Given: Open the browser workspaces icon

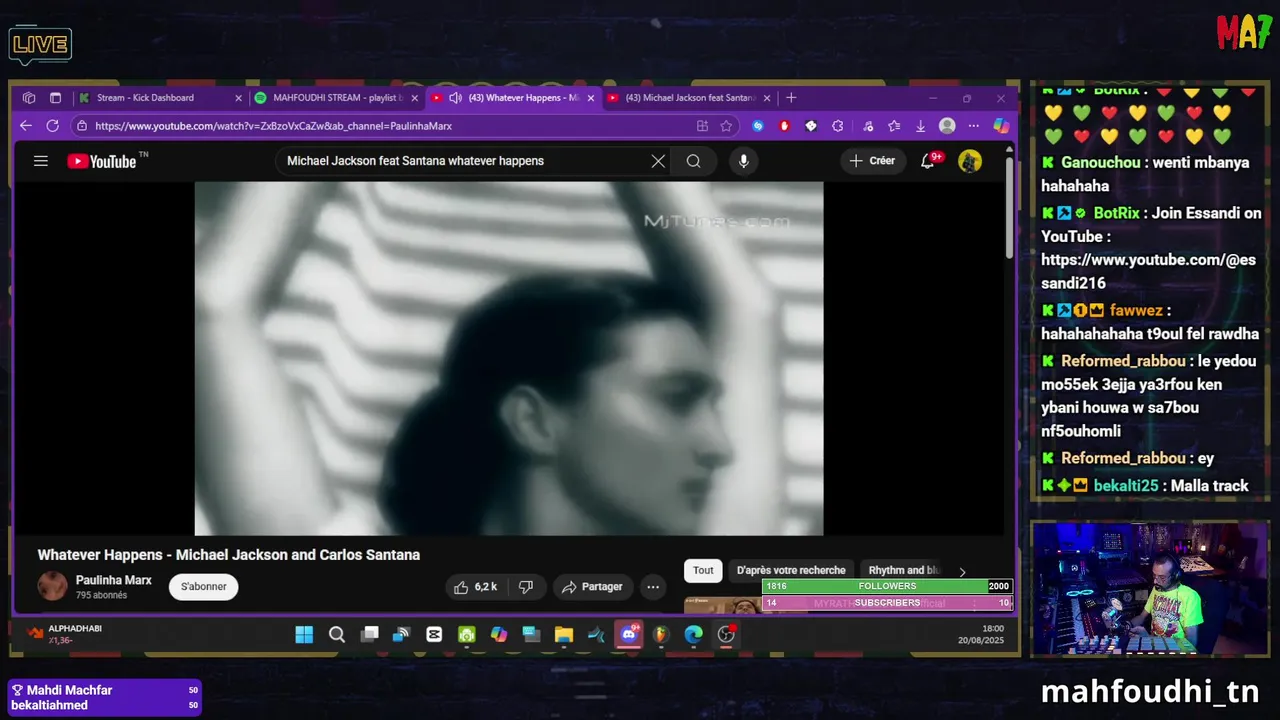Looking at the screenshot, I should pos(29,98).
